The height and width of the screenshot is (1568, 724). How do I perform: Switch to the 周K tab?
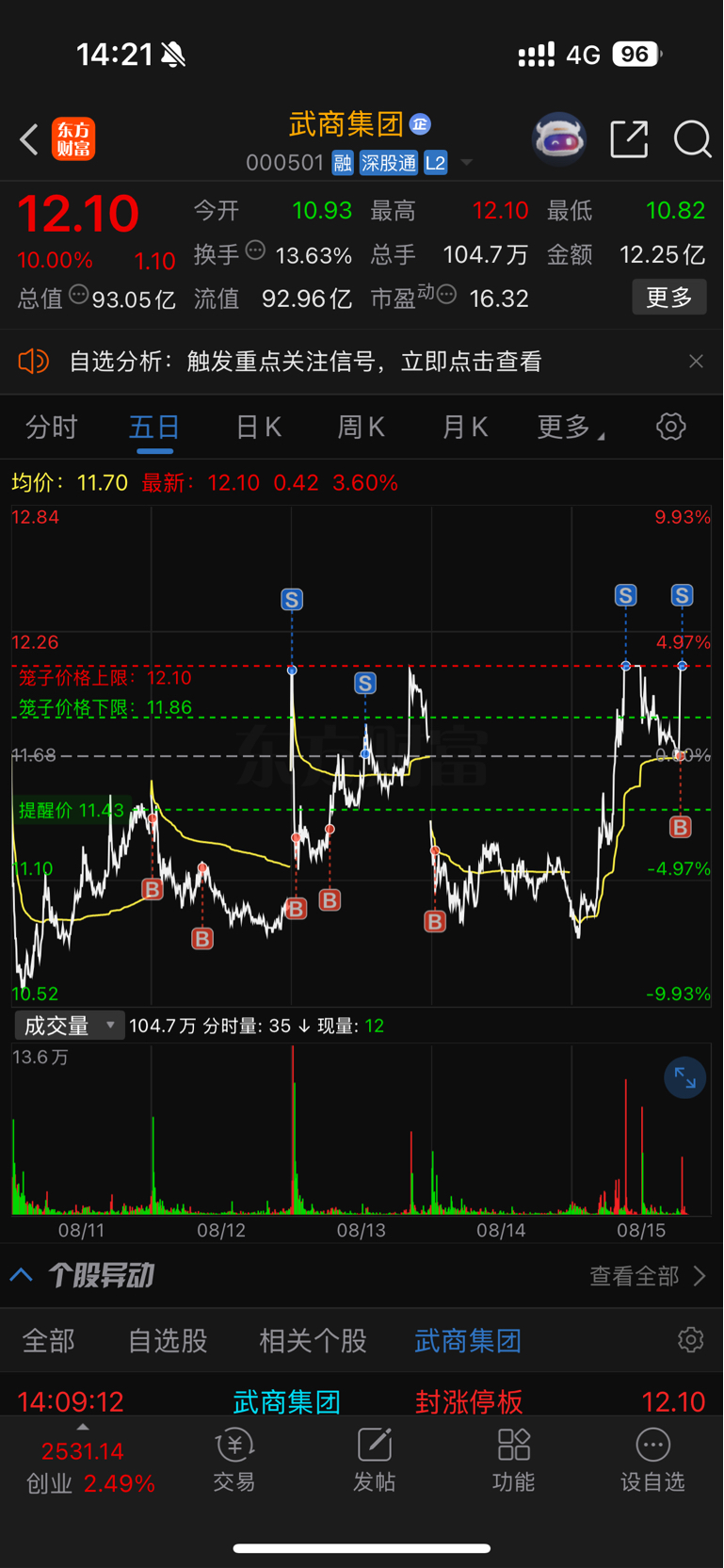362,428
